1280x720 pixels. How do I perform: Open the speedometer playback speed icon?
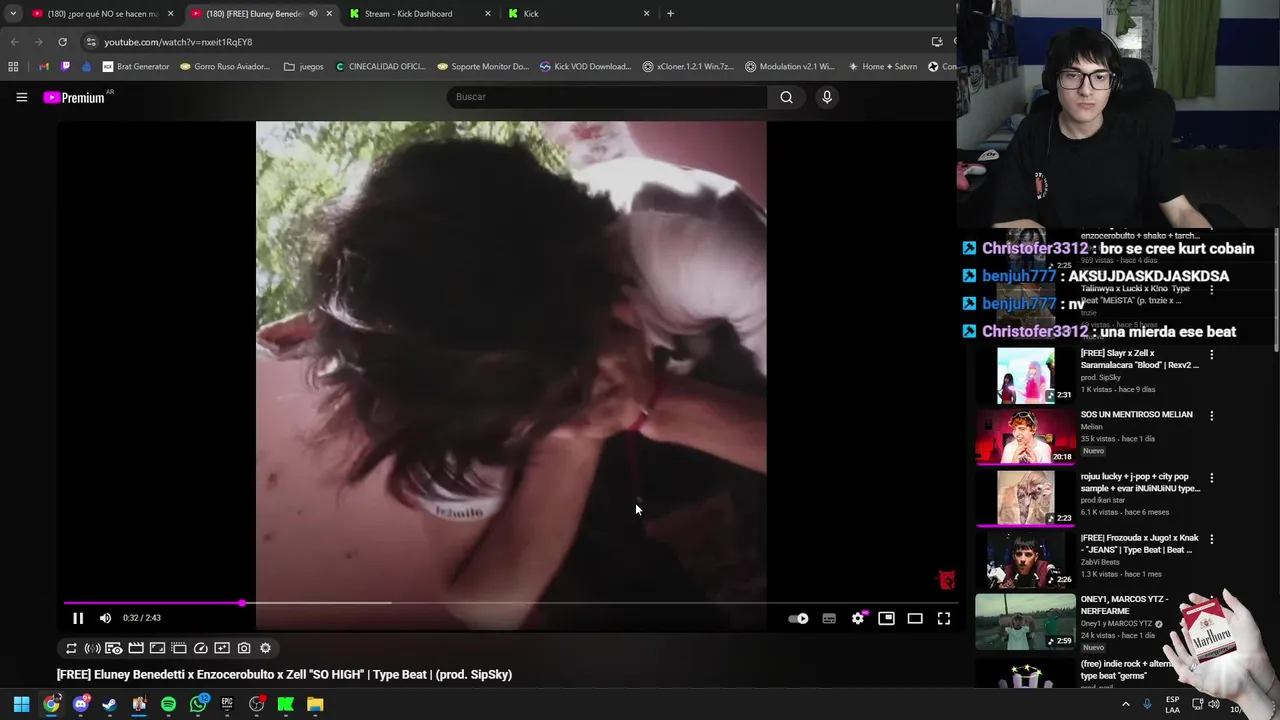pyautogui.click(x=201, y=648)
